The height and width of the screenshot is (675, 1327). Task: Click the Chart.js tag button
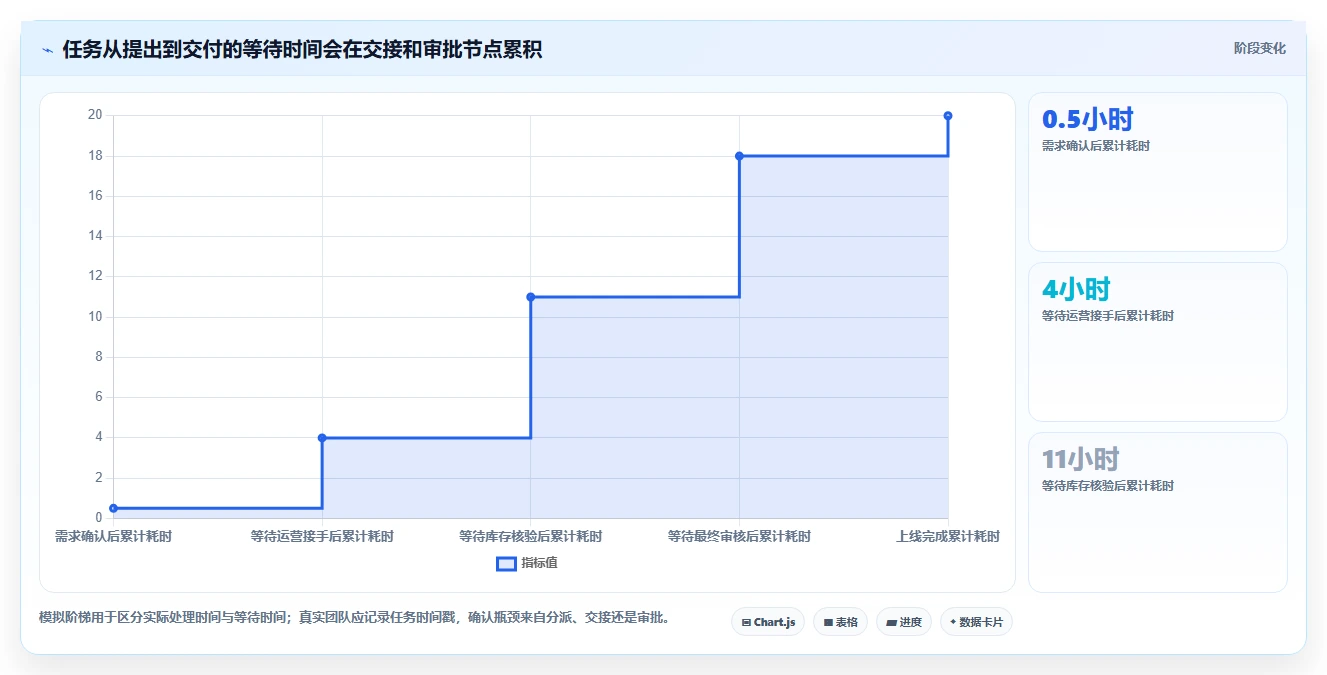(768, 622)
